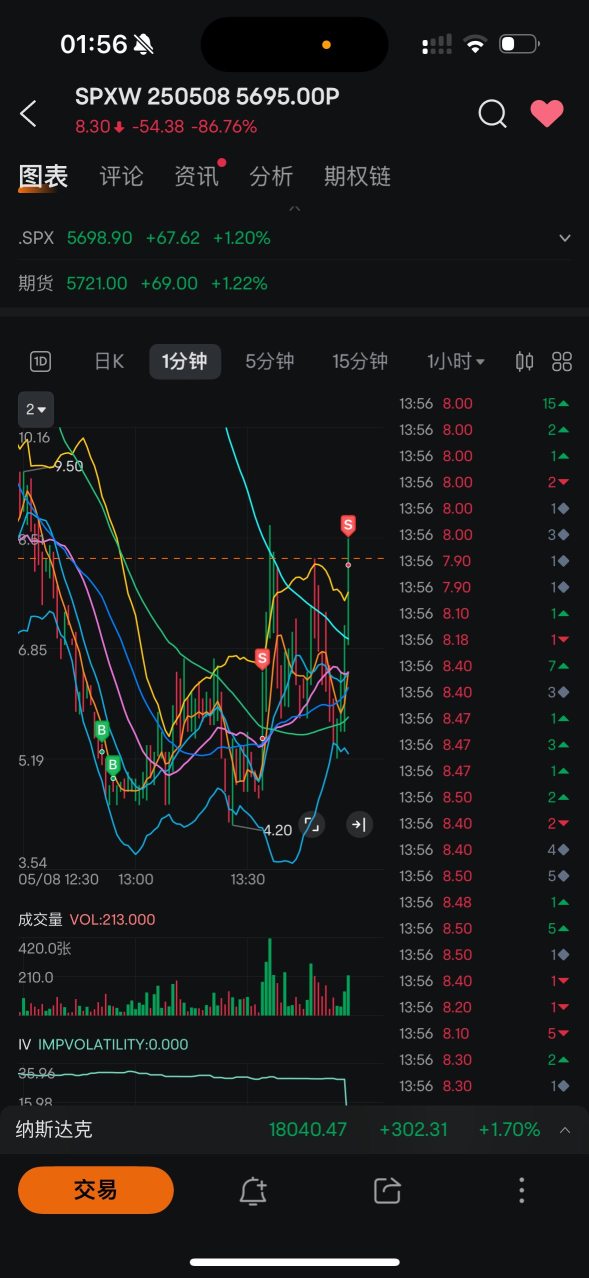The width and height of the screenshot is (589, 1278).
Task: Tap the trade row priced 8.48
Action: tap(485, 902)
